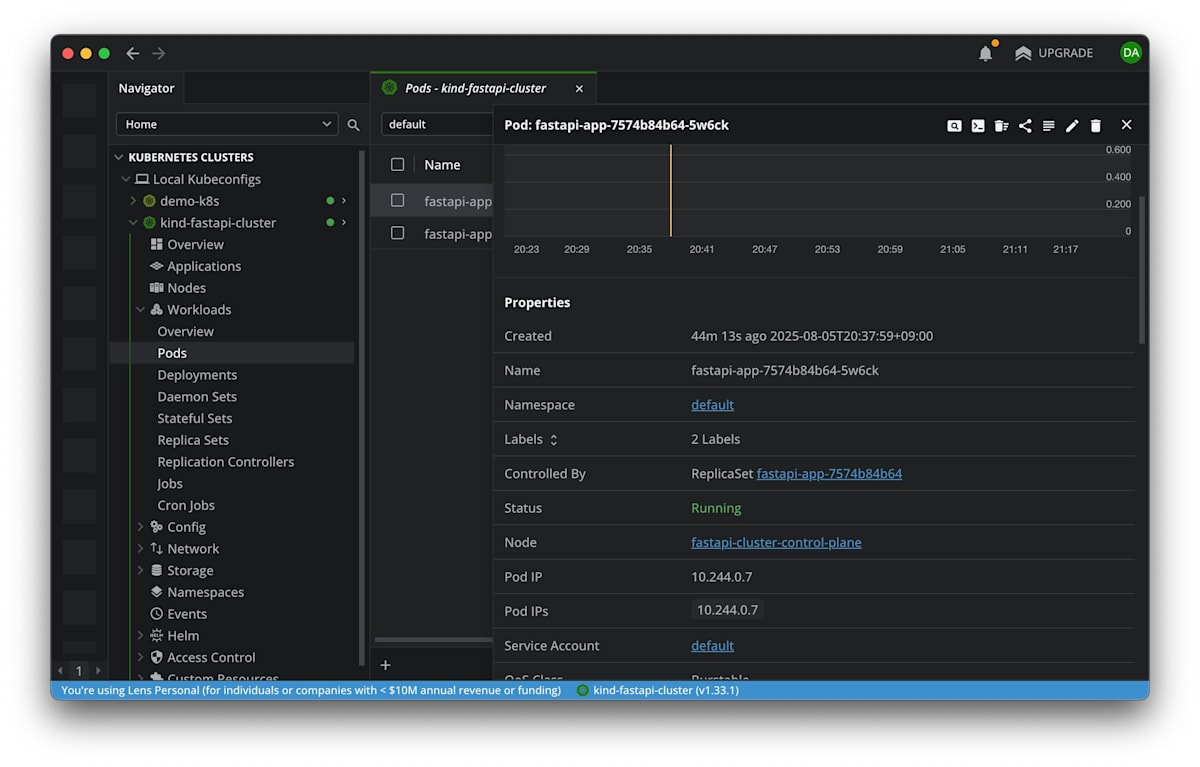
Task: Click the cluster Overview grid icon
Action: coord(156,244)
